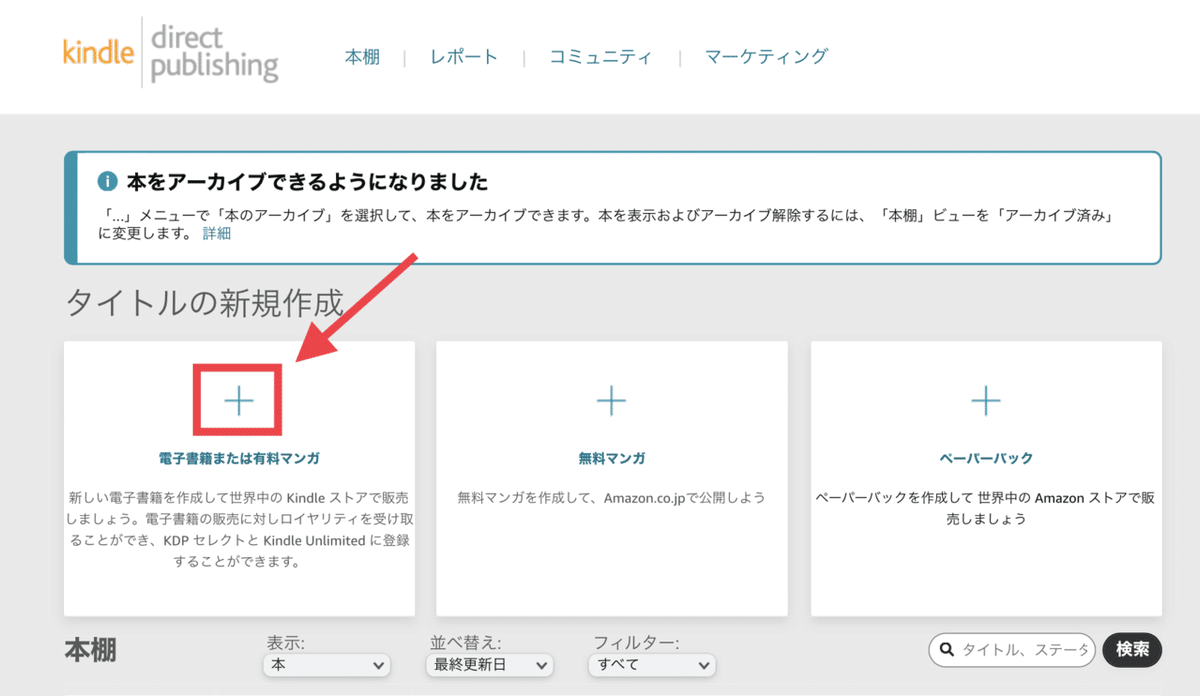
Task: Open the 本棚 navigation item
Action: (x=362, y=56)
